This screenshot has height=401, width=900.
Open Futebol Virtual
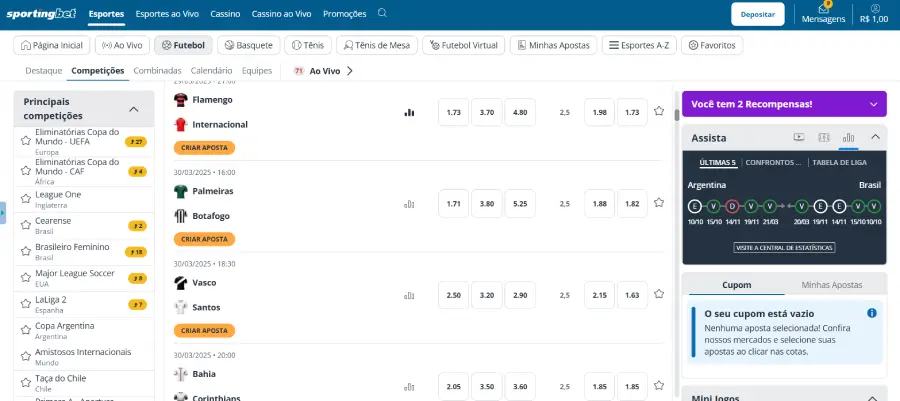coord(463,45)
